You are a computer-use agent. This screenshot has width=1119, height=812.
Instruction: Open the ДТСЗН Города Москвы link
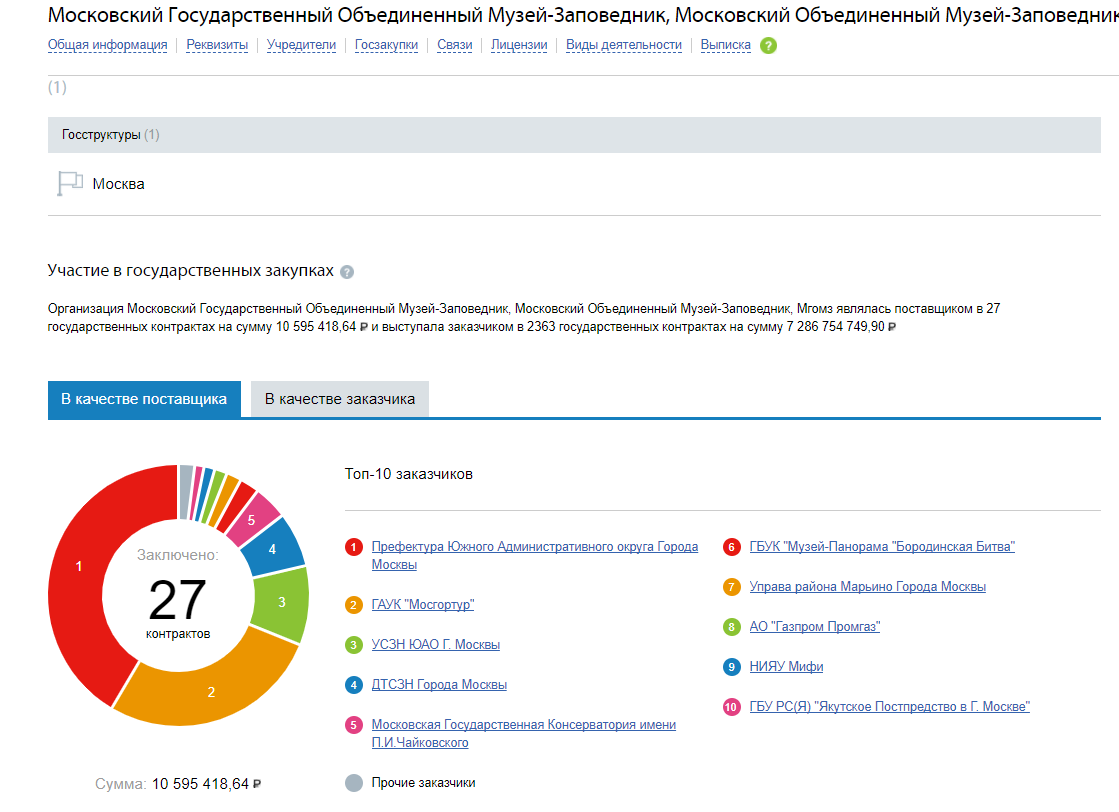pyautogui.click(x=439, y=685)
